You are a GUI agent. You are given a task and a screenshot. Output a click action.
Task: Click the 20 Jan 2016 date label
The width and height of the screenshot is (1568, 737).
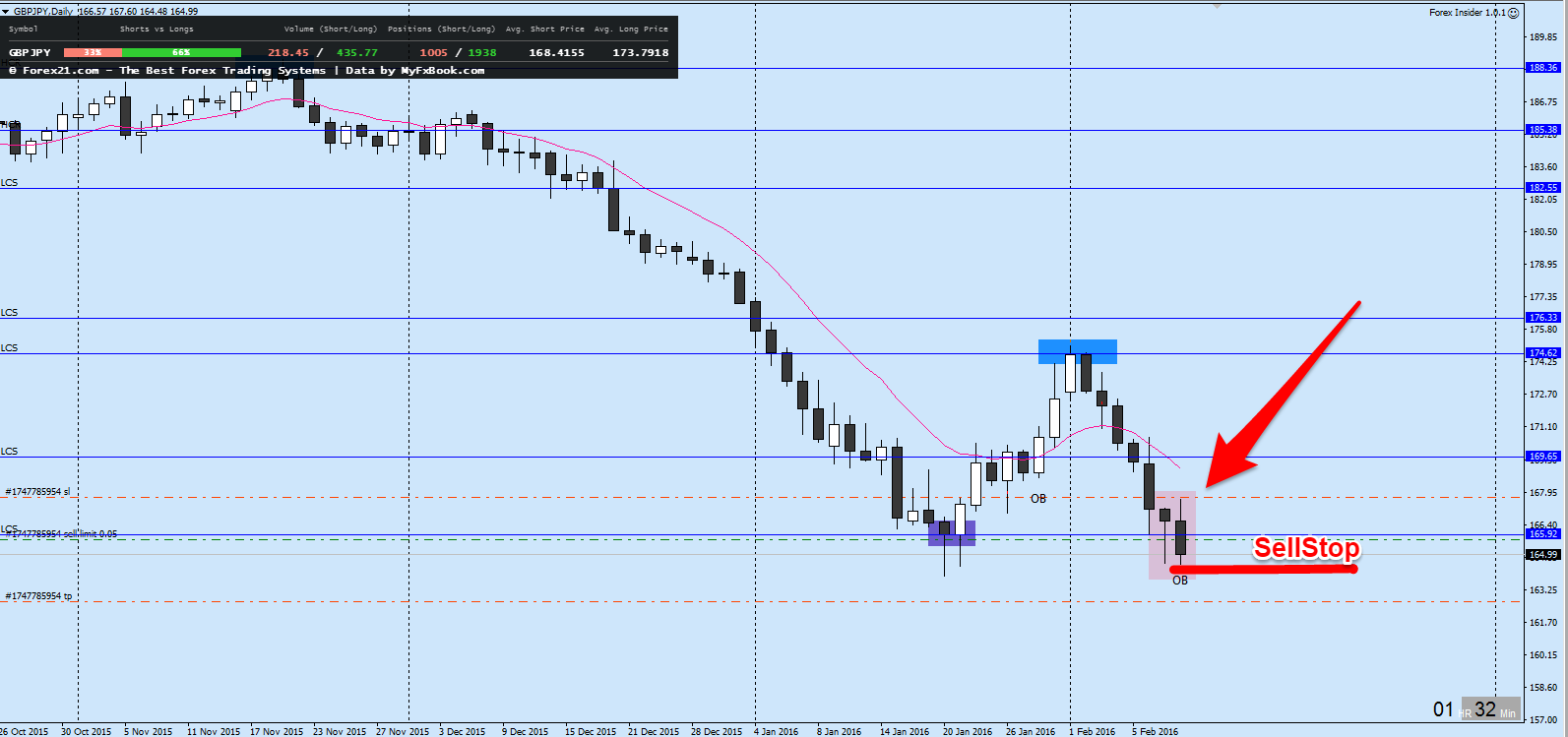(968, 731)
